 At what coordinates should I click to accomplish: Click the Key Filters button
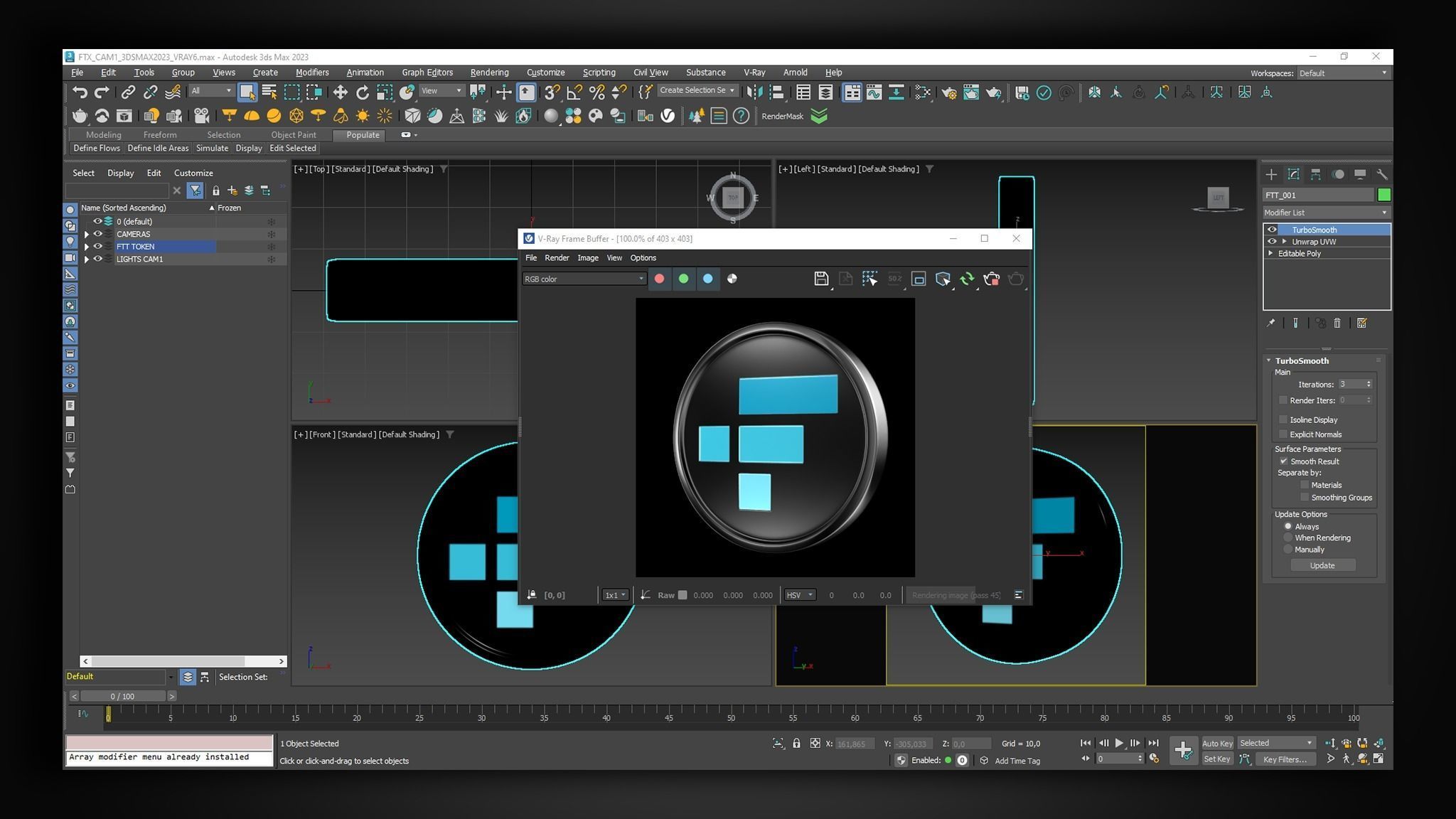[1285, 759]
